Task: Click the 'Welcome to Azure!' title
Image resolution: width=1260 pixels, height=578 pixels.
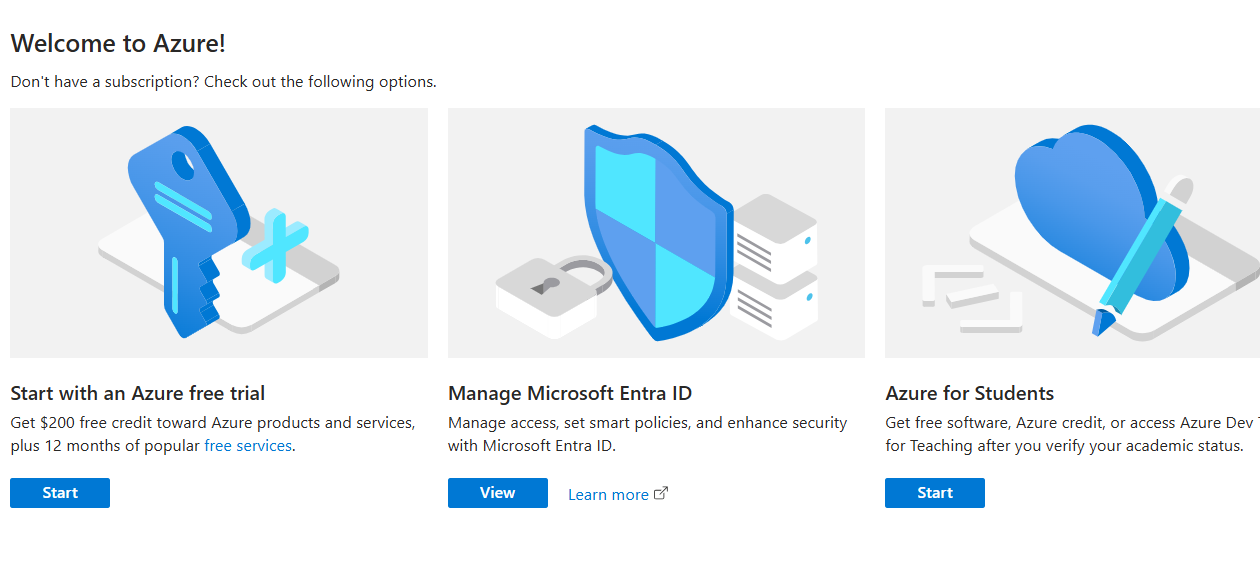Action: 118,43
